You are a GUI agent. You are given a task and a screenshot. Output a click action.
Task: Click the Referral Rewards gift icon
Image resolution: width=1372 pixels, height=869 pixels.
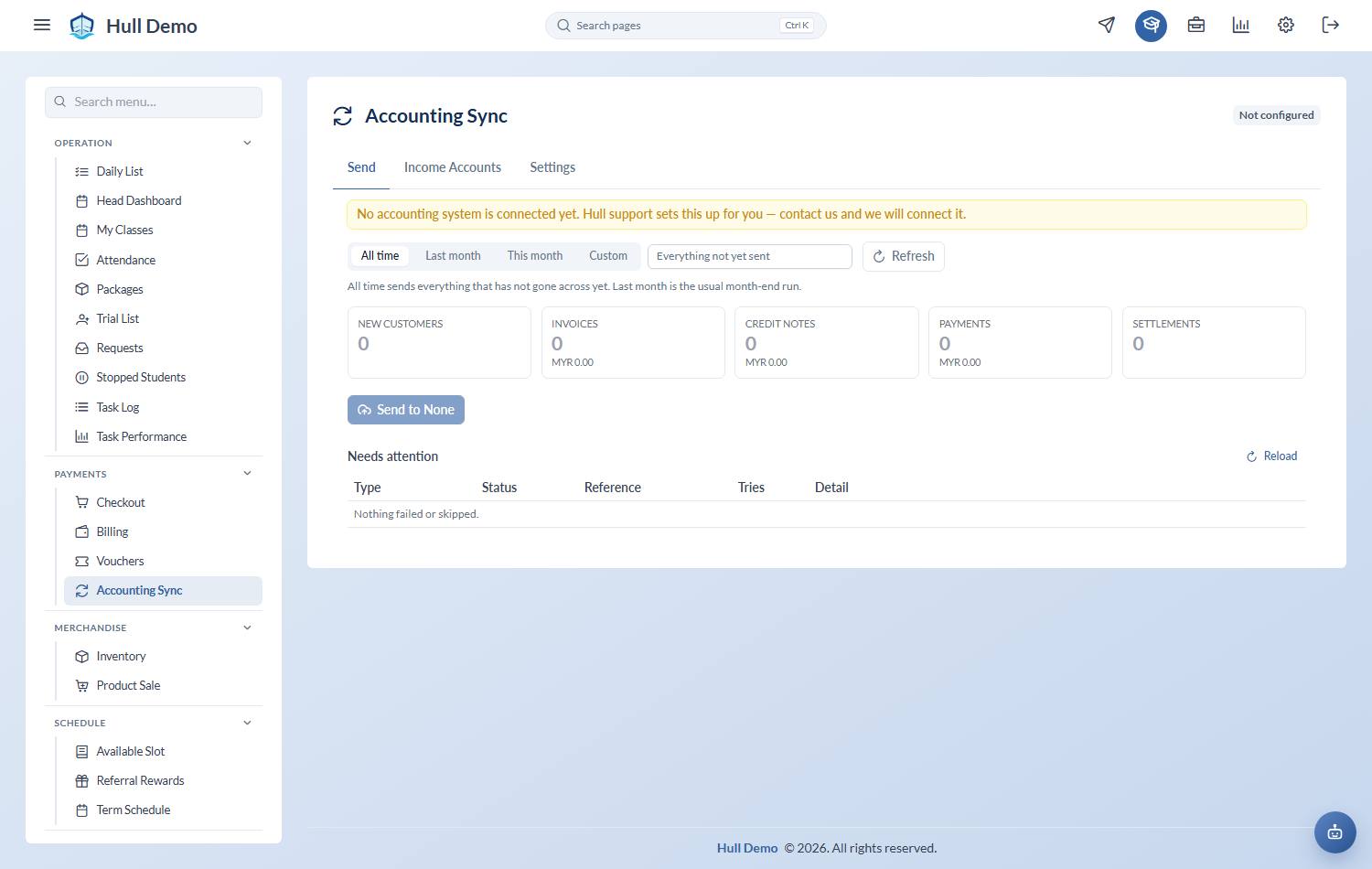81,780
